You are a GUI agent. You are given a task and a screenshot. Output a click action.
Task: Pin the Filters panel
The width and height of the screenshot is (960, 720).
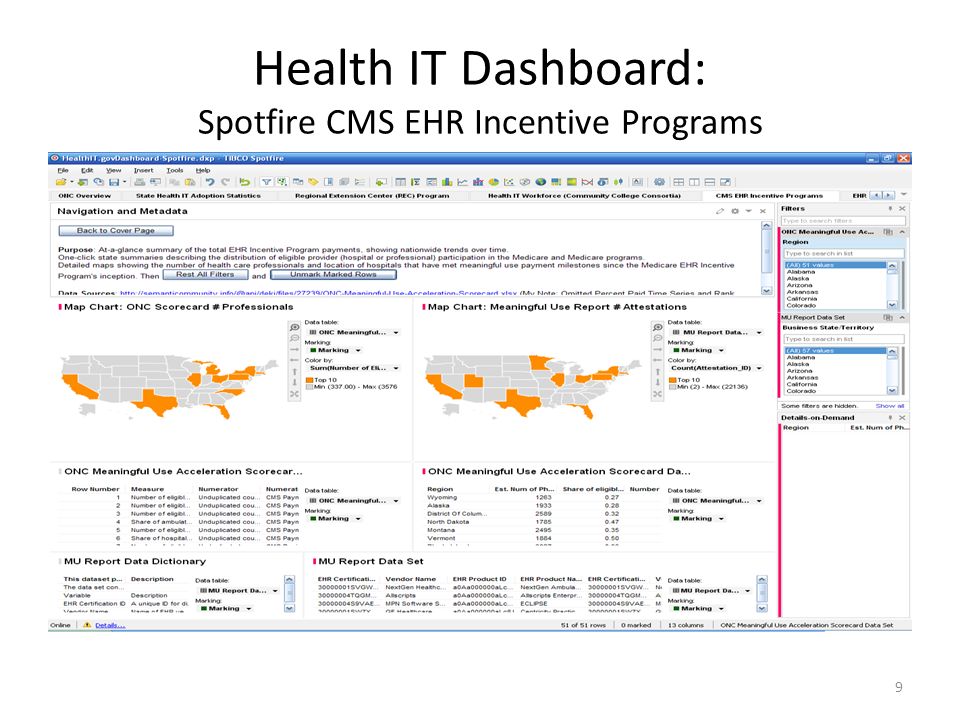coord(891,209)
